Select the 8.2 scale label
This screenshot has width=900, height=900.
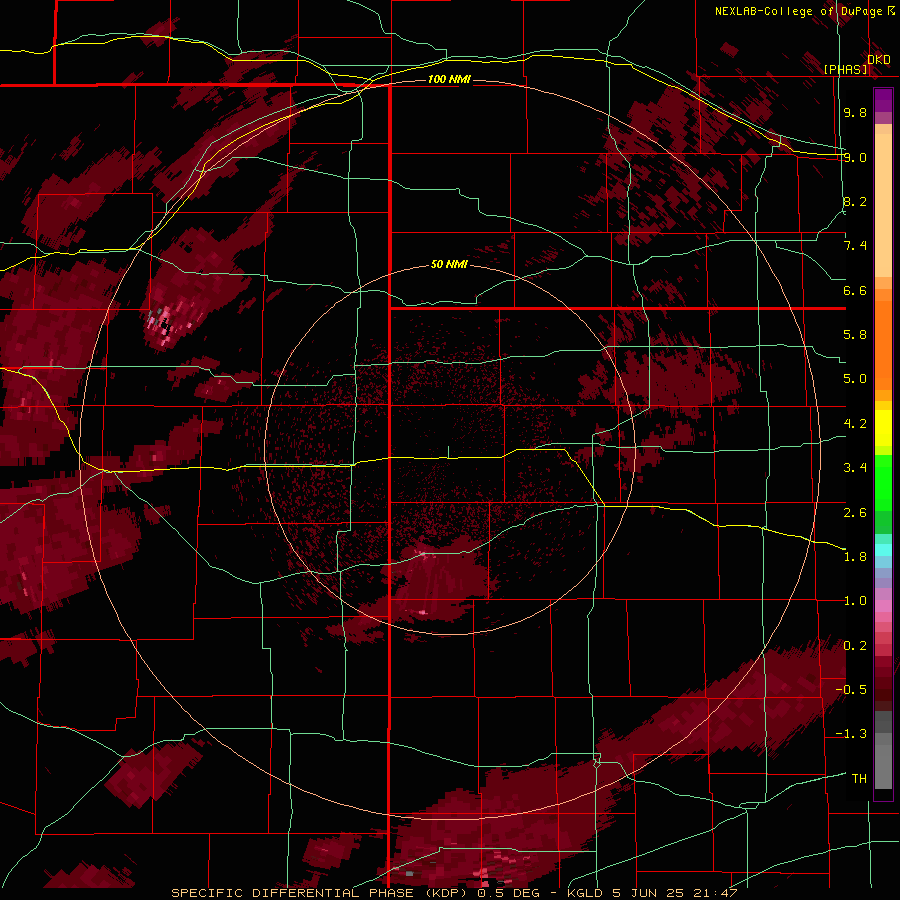[855, 201]
